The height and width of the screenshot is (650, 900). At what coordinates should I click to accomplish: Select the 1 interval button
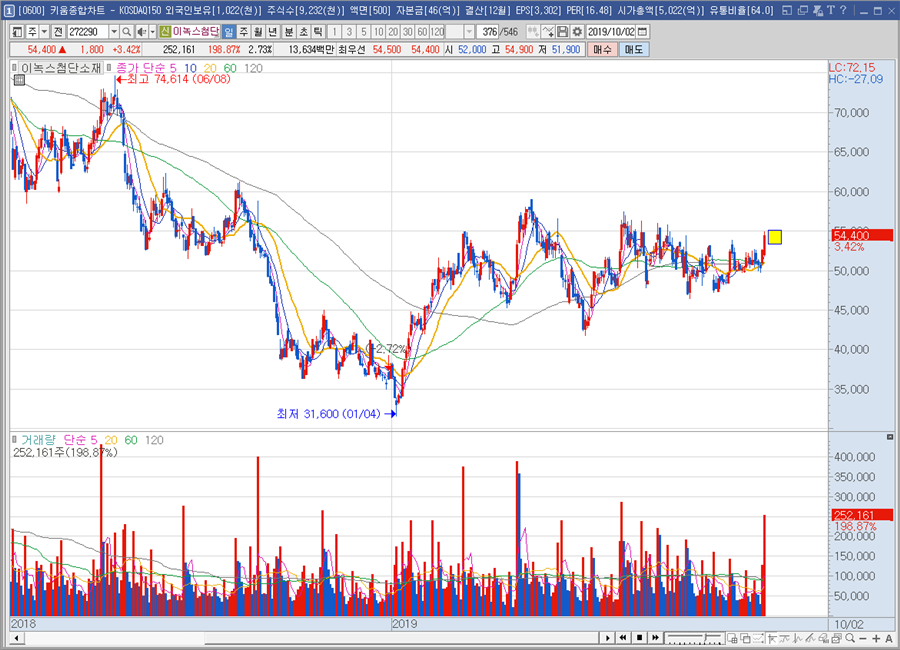[x=335, y=32]
